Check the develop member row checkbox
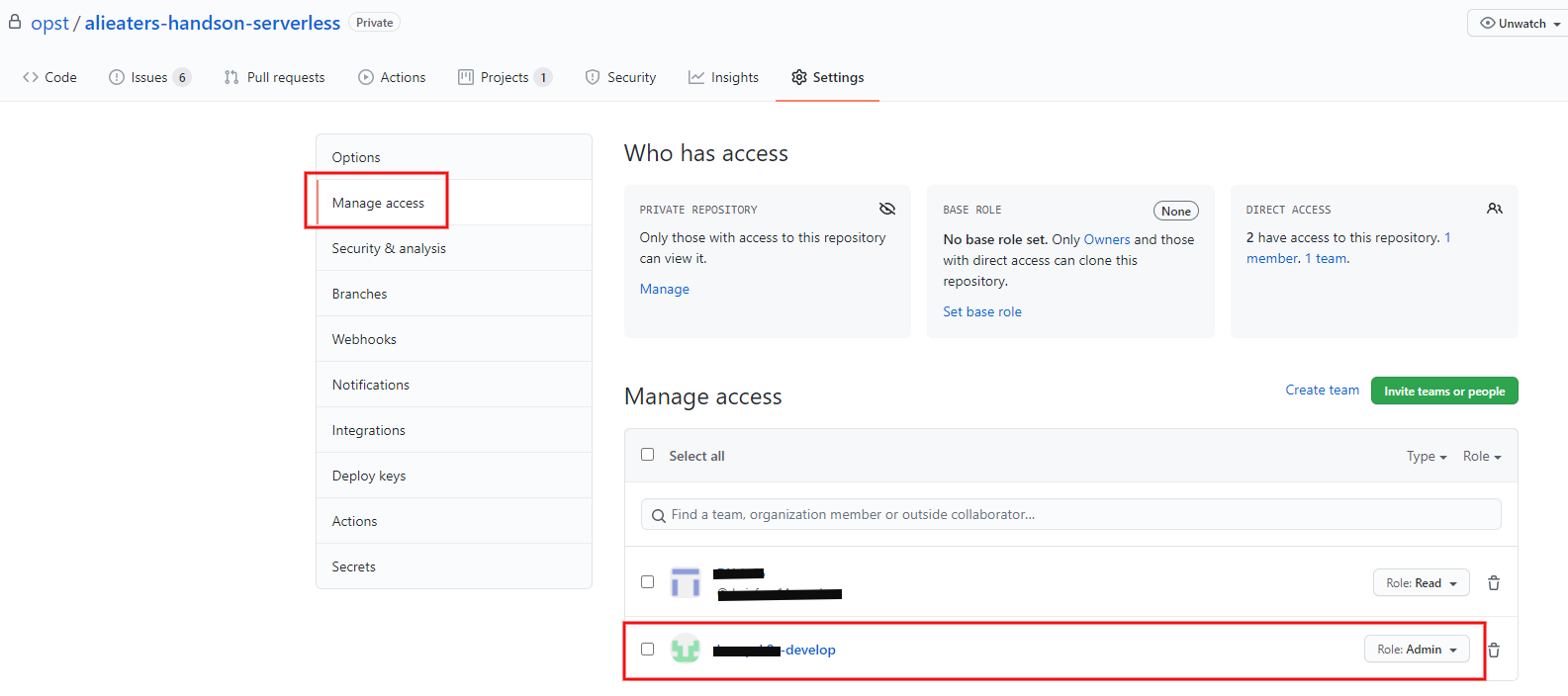Screen dimensions: 1568x696 click(647, 650)
